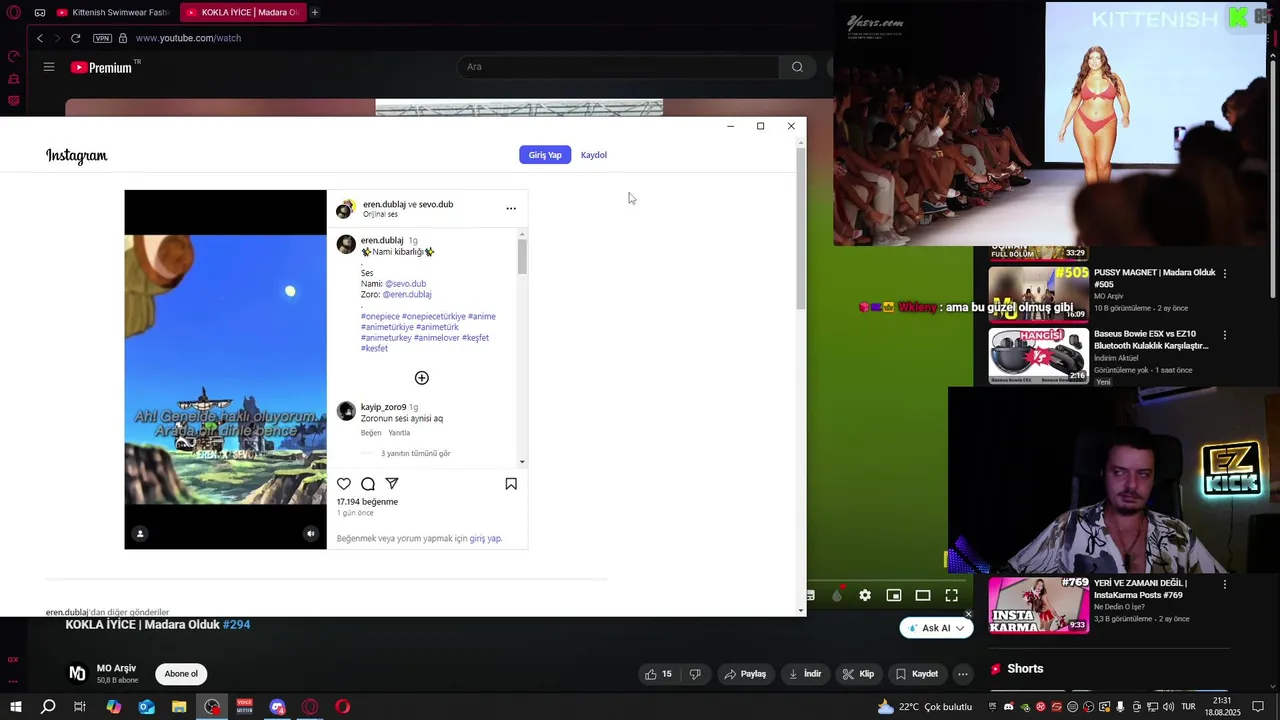The height and width of the screenshot is (720, 1280).
Task: Open kayip_zoro9 commenter profile
Action: click(383, 407)
